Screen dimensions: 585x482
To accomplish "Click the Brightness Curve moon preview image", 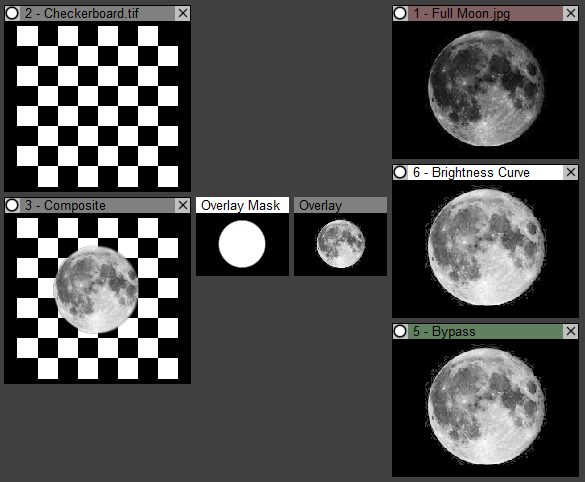I will click(485, 248).
